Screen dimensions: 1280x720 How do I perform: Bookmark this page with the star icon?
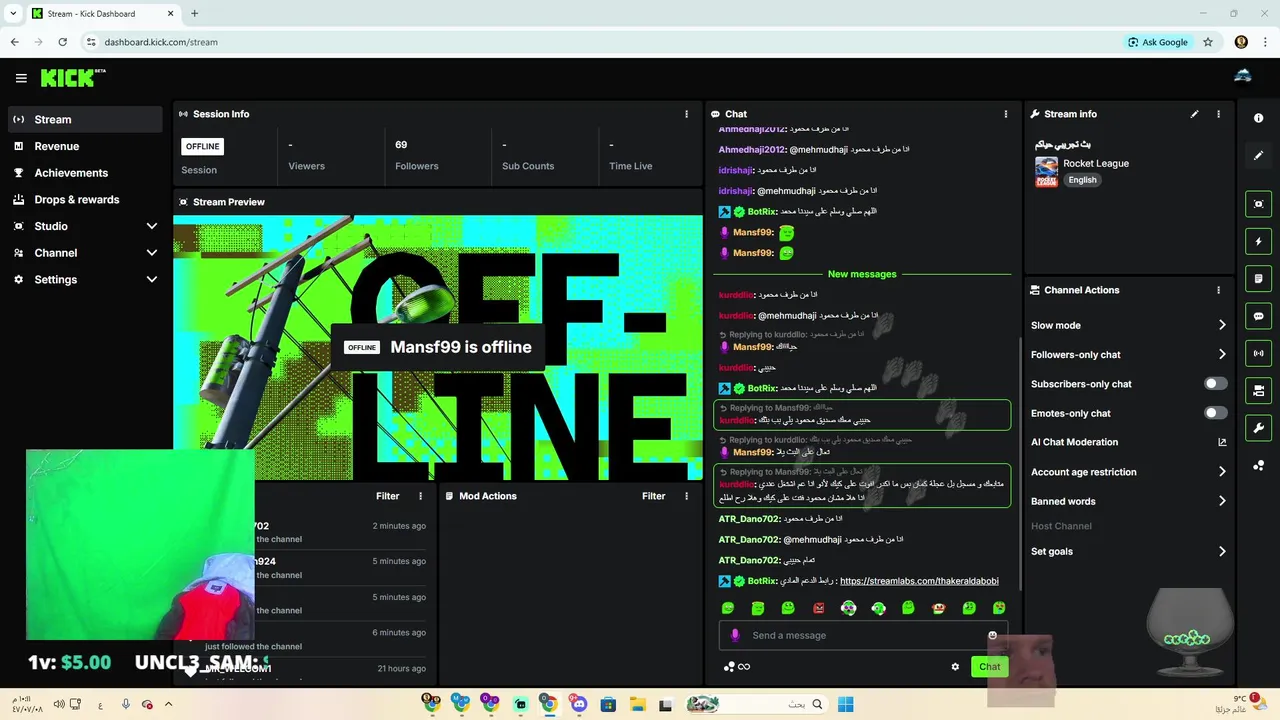point(1208,42)
